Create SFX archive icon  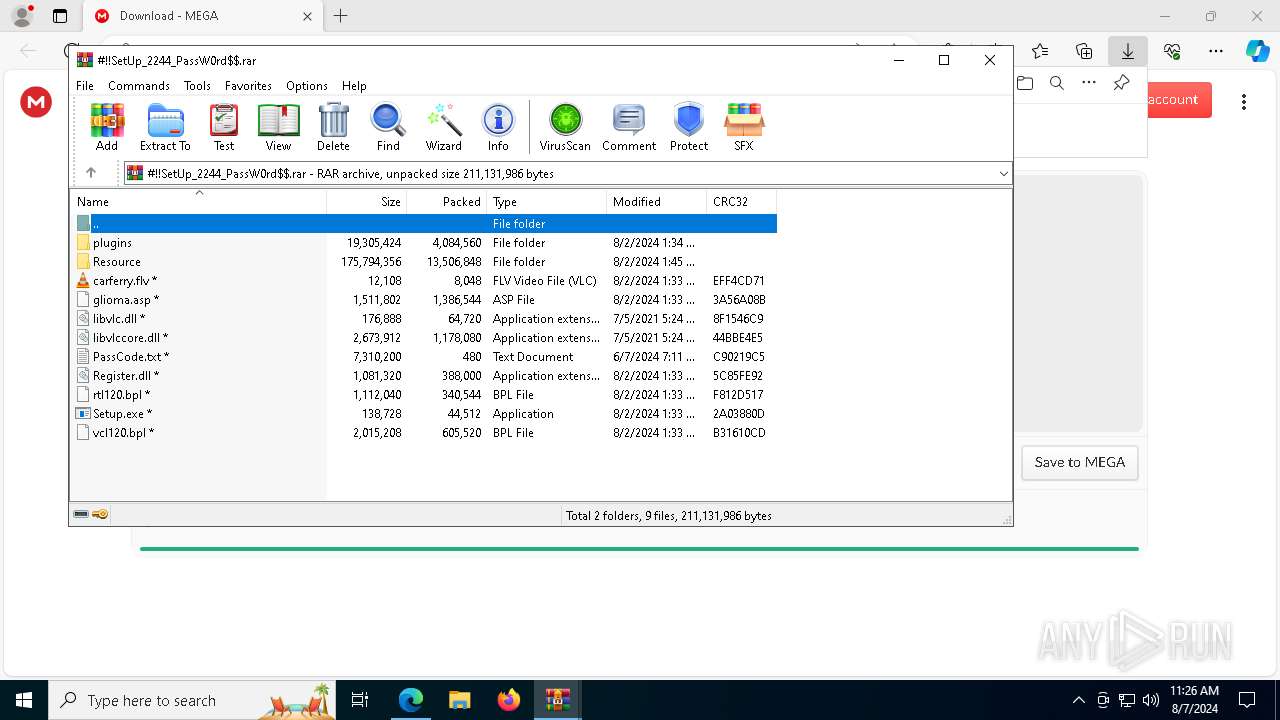click(743, 127)
